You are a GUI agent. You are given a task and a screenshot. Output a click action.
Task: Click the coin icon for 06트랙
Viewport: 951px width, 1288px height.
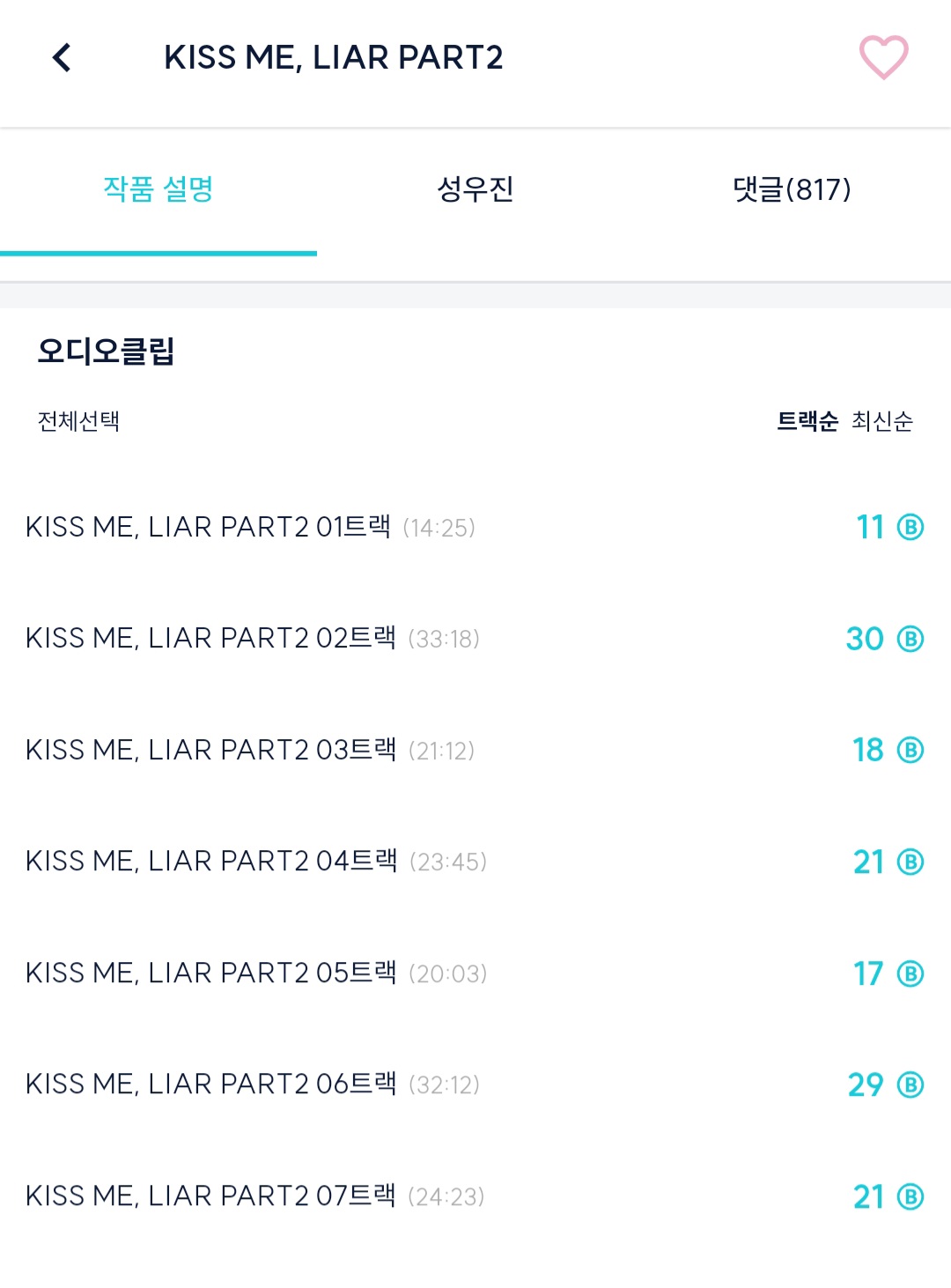(x=910, y=1084)
